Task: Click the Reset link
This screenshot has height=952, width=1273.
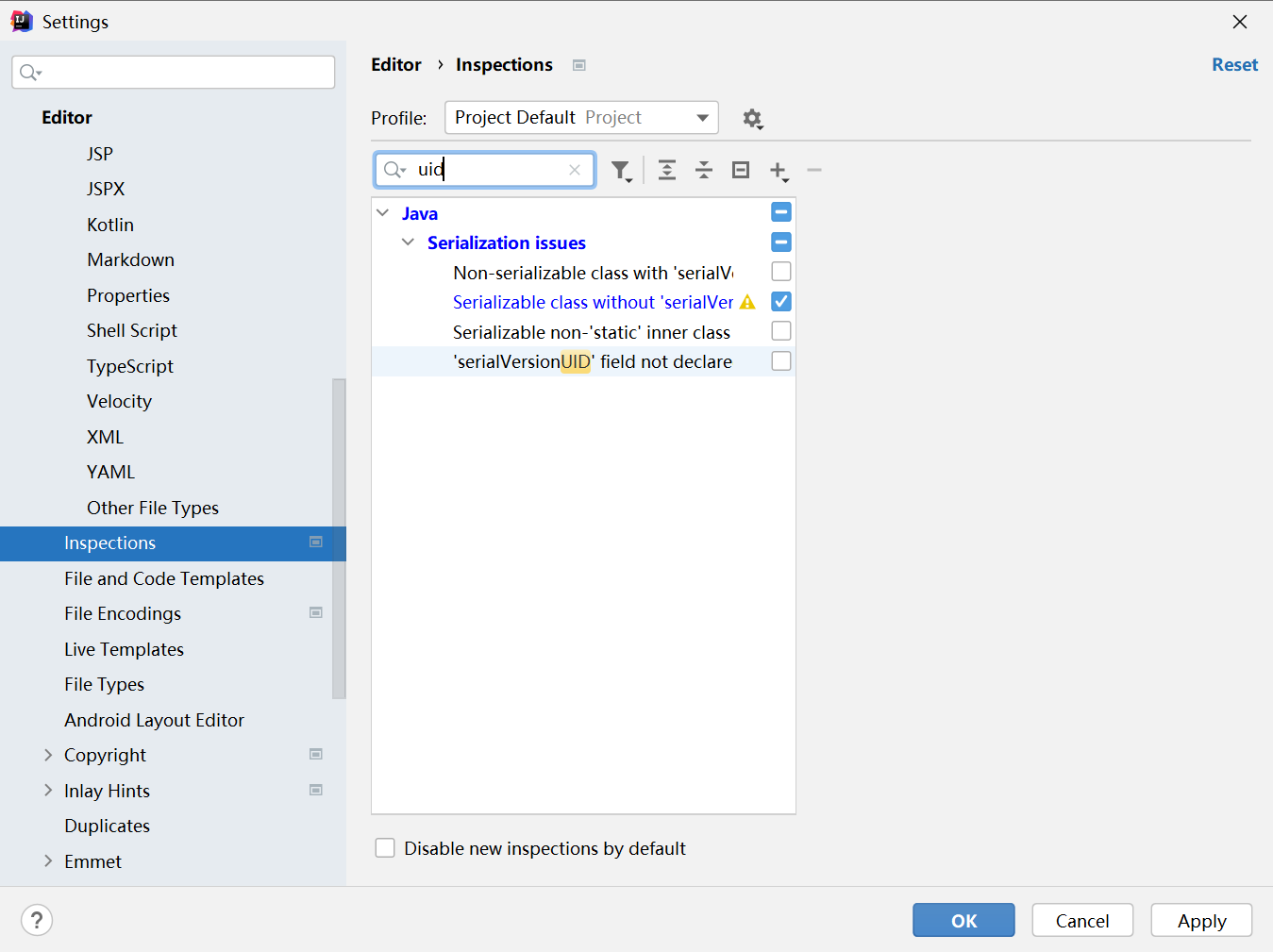Action: pyautogui.click(x=1234, y=64)
